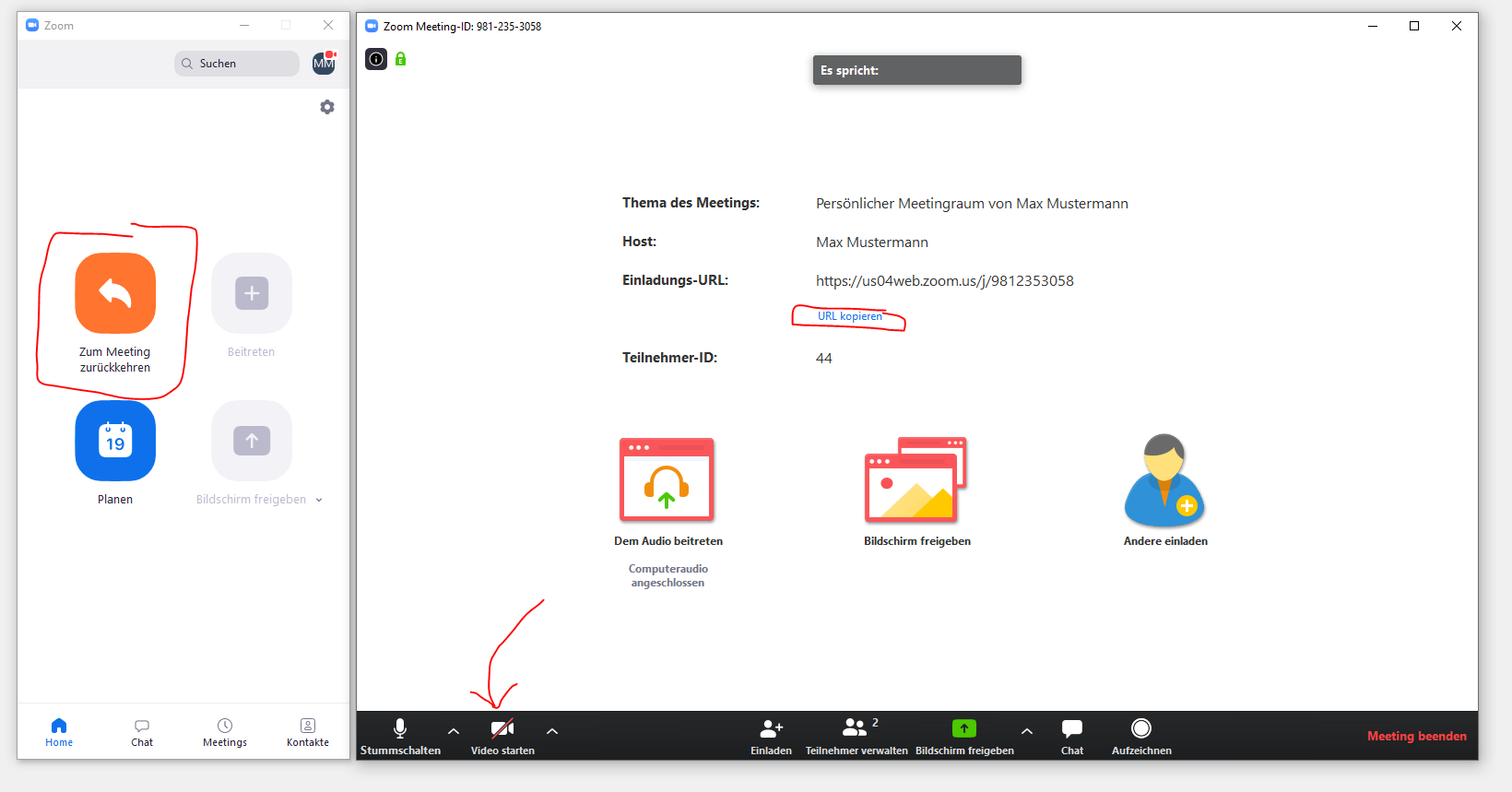This screenshot has width=1512, height=792.
Task: Click the Andere einladen person icon
Action: 1164,479
